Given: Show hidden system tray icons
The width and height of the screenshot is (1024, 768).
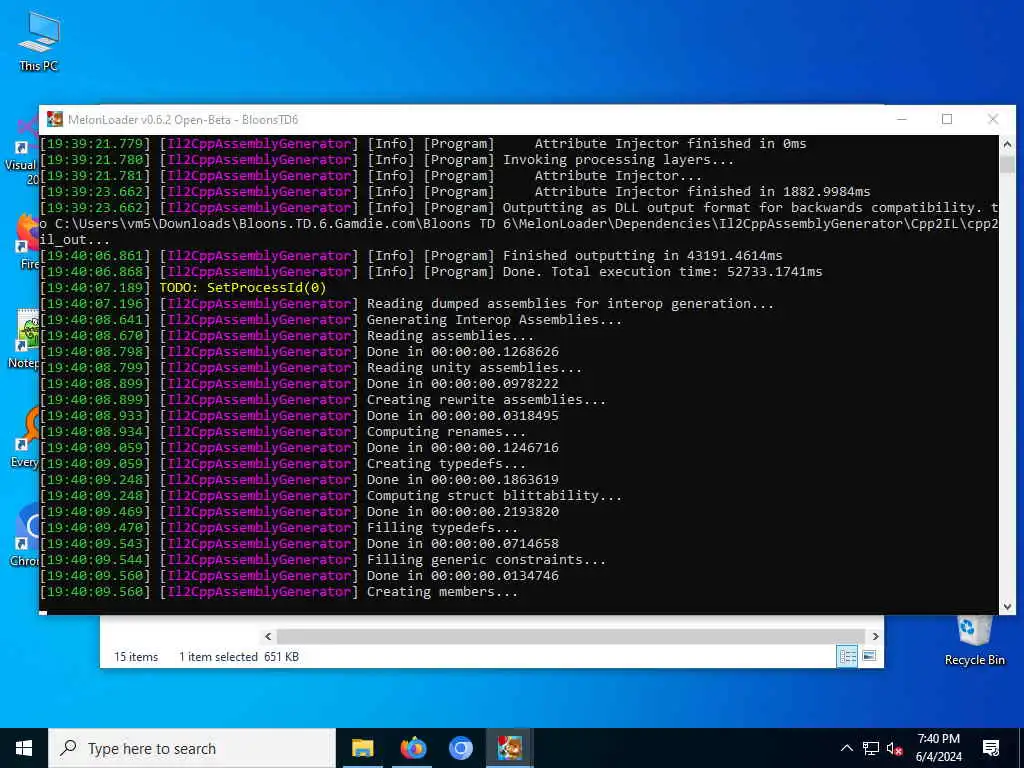Looking at the screenshot, I should pyautogui.click(x=846, y=748).
